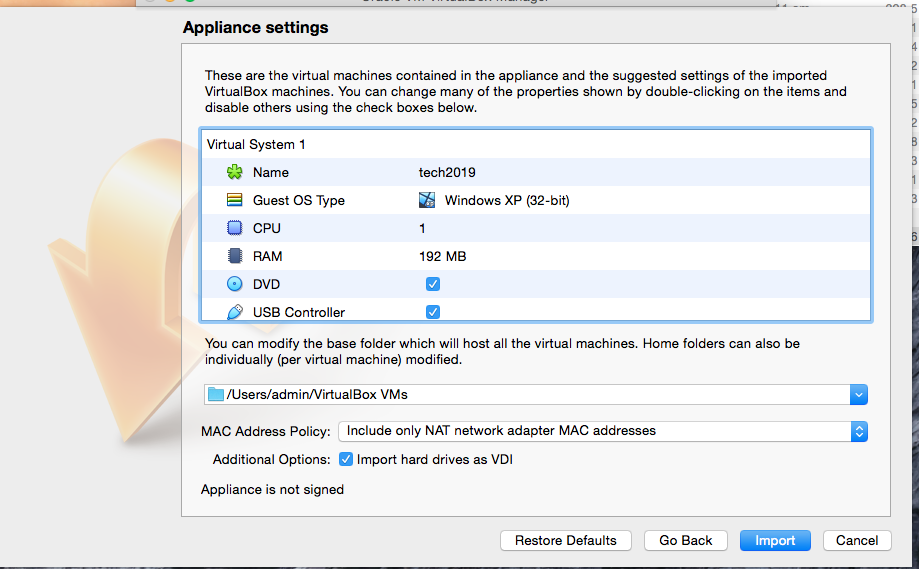The height and width of the screenshot is (569, 919).
Task: Click the DVD disc icon
Action: pyautogui.click(x=234, y=284)
